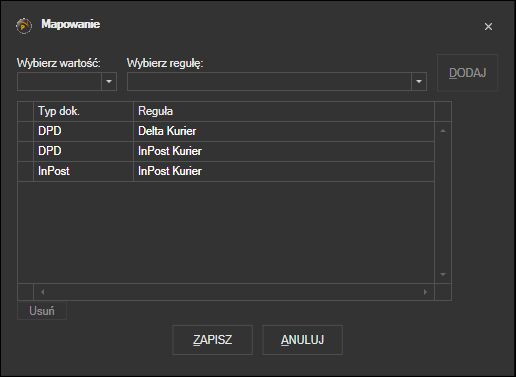Click inside the Wybierz wartość combo field
Screen dimensions: 516x377
click(59, 81)
